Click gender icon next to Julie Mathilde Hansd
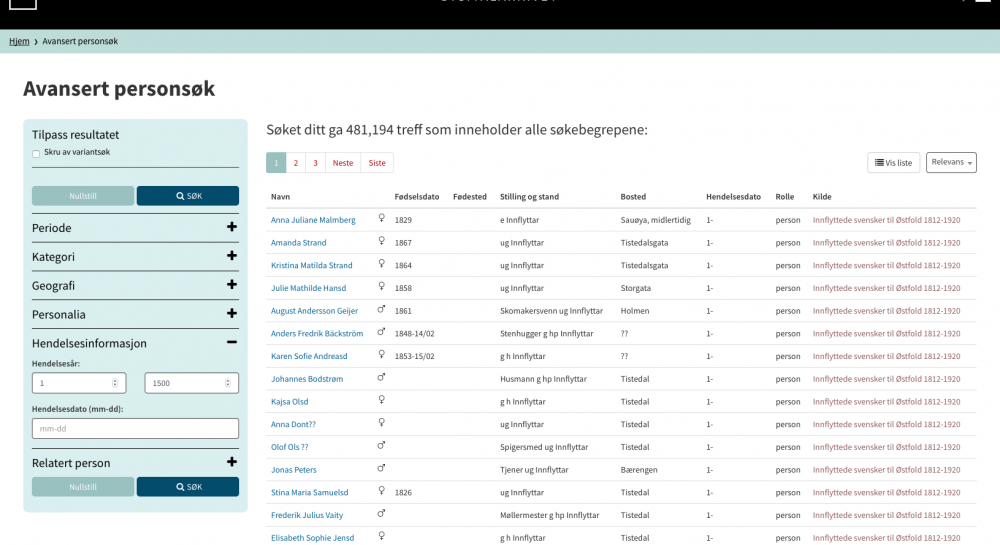The image size is (1000, 545). click(x=381, y=286)
